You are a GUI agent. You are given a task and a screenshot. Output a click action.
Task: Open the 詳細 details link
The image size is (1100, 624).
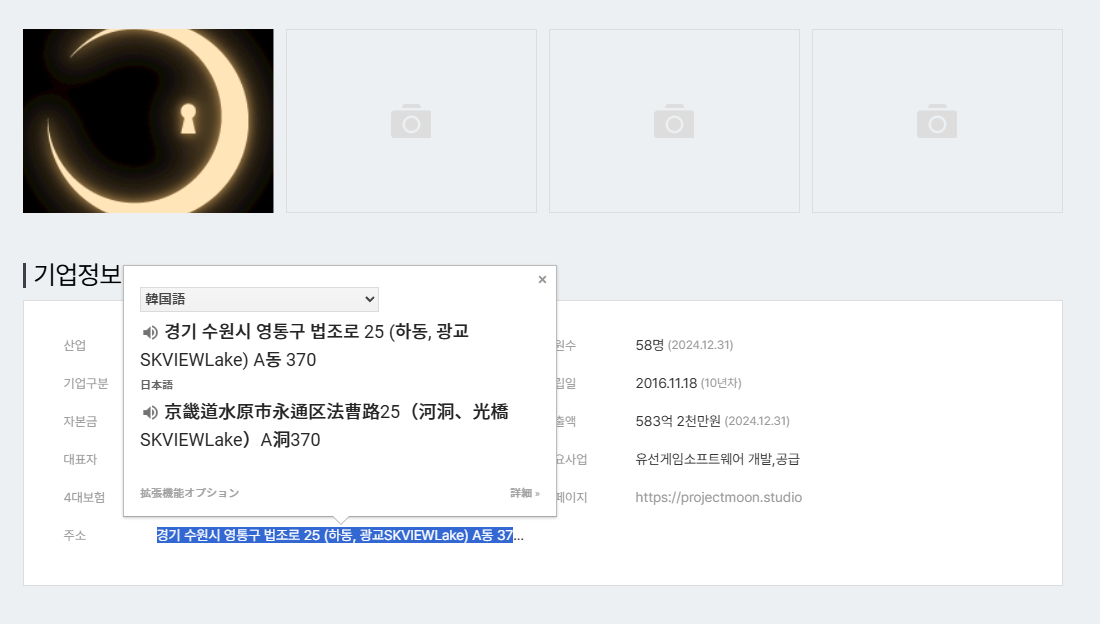click(x=525, y=493)
